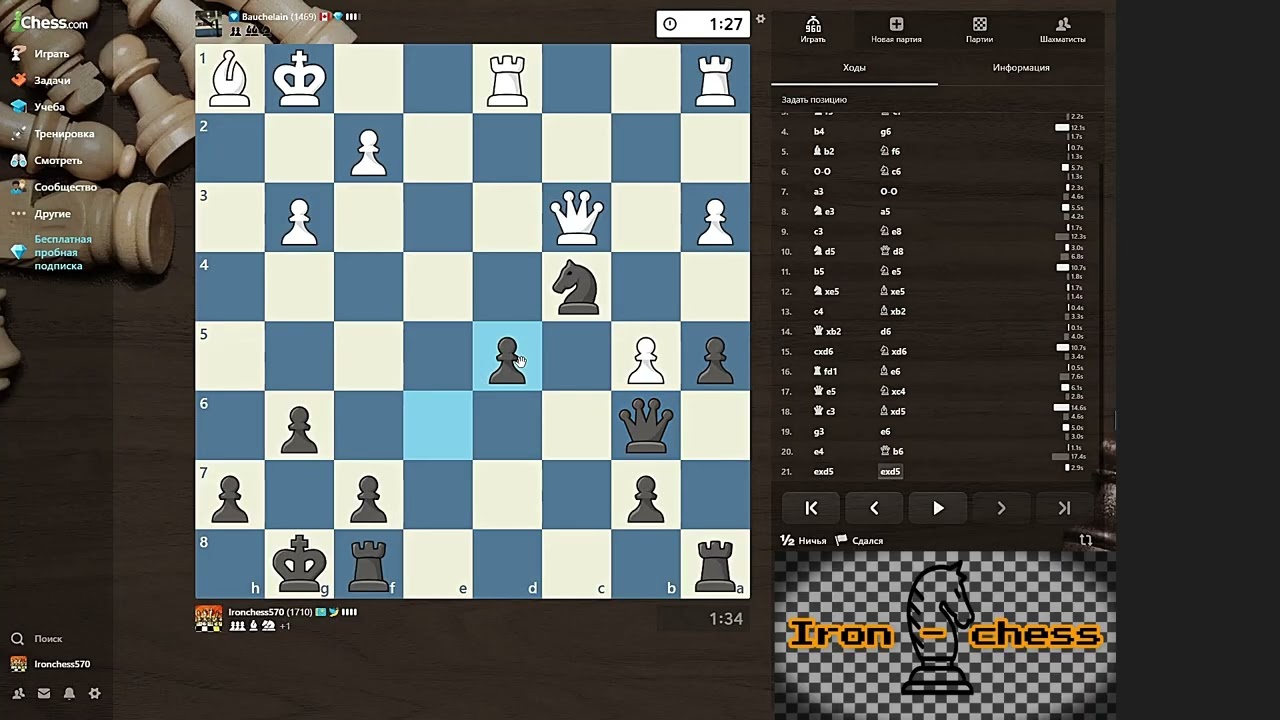Click top Играть tab with 960 icon

(813, 30)
